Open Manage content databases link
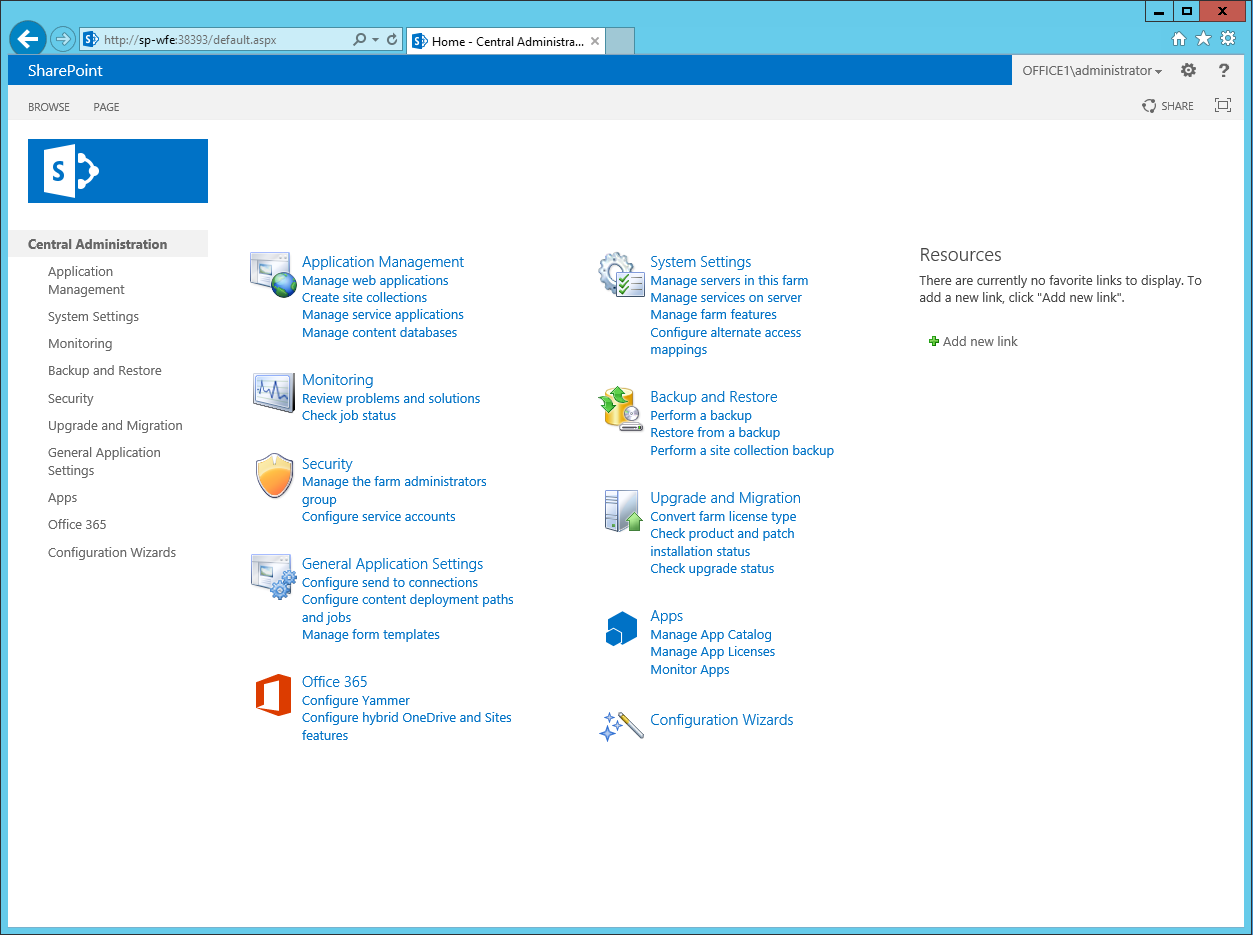The width and height of the screenshot is (1253, 935). point(379,333)
